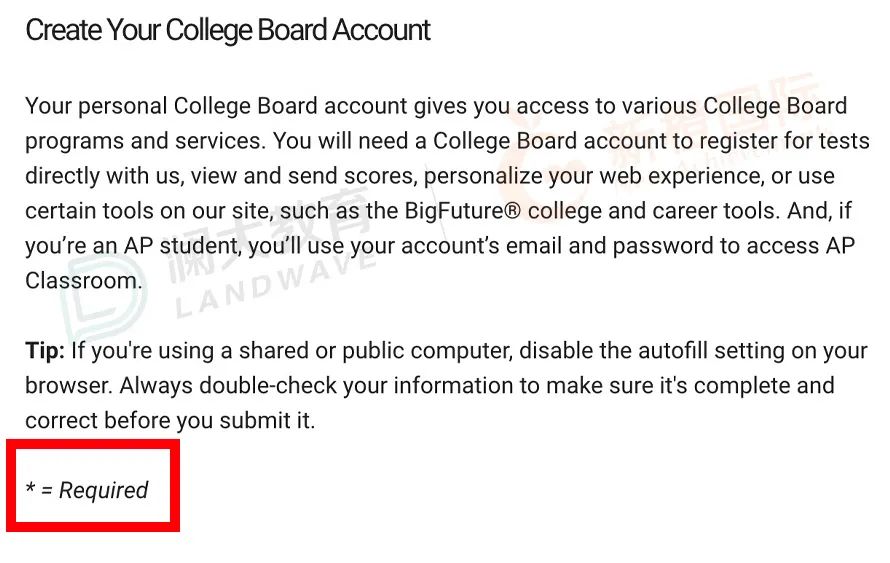The height and width of the screenshot is (563, 890).
Task: Click the word "Classroom." ending the first paragraph
Action: pos(83,280)
